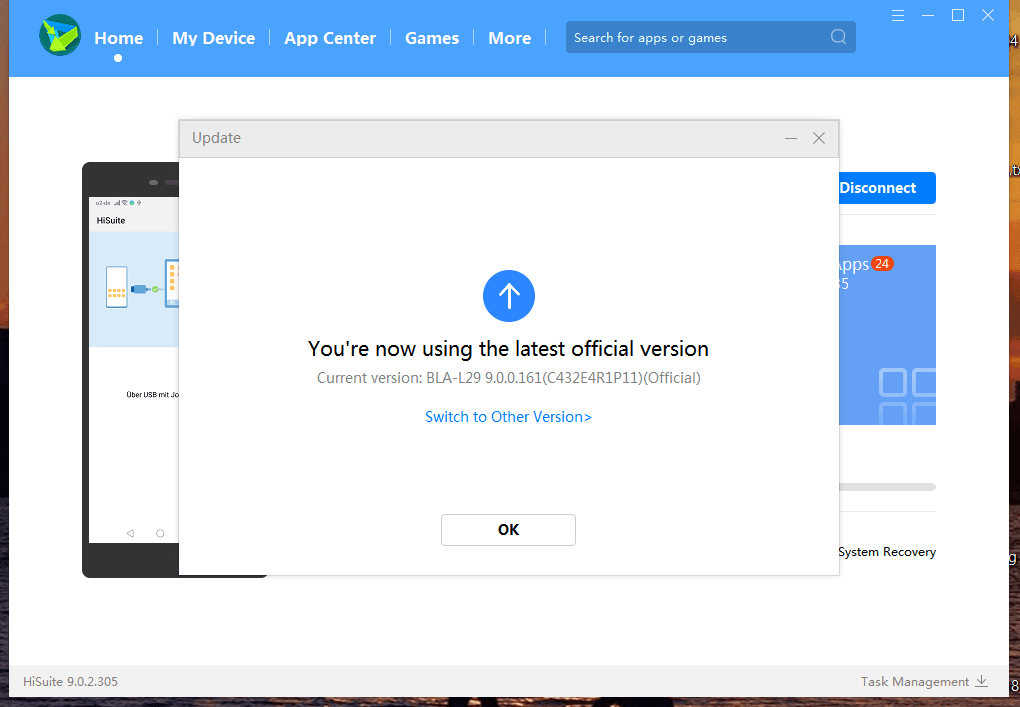Click the Update dialog title
1020x707 pixels.
[x=216, y=138]
